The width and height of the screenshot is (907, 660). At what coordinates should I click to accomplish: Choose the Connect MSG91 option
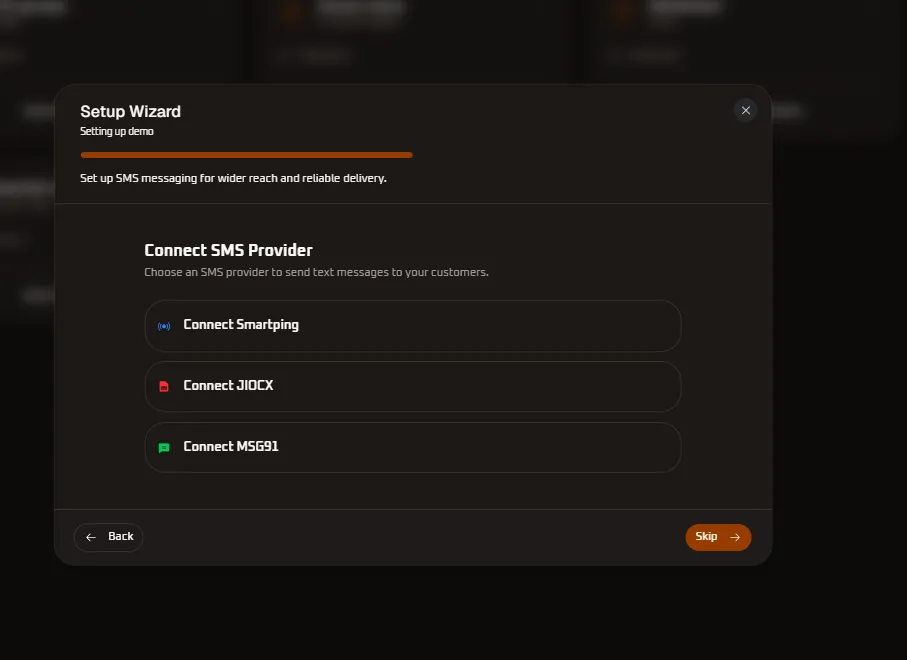click(x=413, y=447)
